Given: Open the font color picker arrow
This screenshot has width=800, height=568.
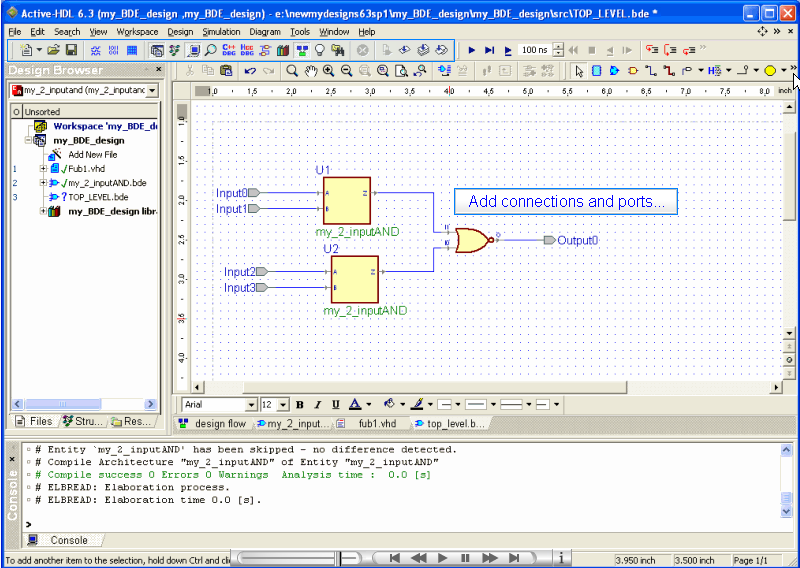Looking at the screenshot, I should 369,405.
